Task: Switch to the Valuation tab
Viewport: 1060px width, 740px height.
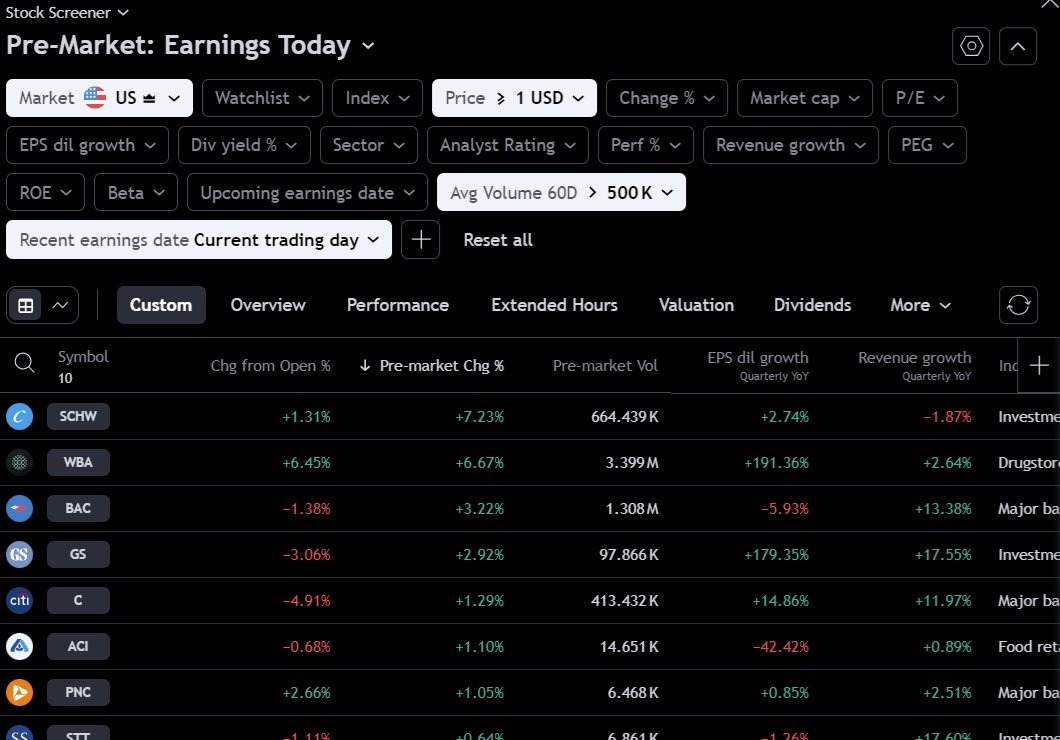Action: 696,305
